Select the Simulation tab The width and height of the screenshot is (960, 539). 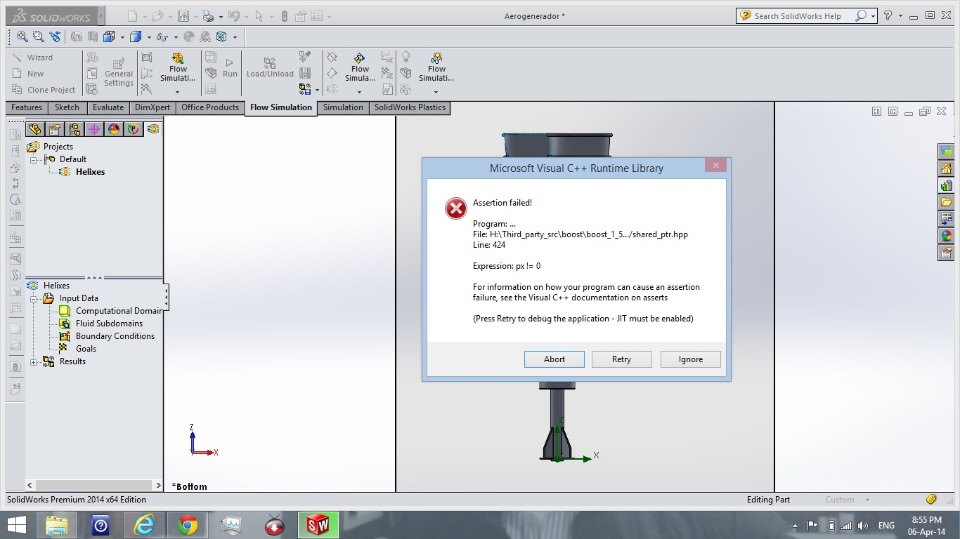(343, 107)
